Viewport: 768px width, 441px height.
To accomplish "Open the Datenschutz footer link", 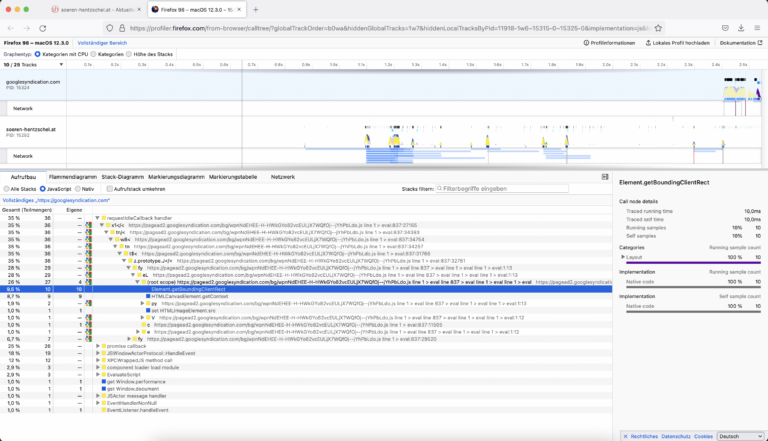I will click(676, 436).
